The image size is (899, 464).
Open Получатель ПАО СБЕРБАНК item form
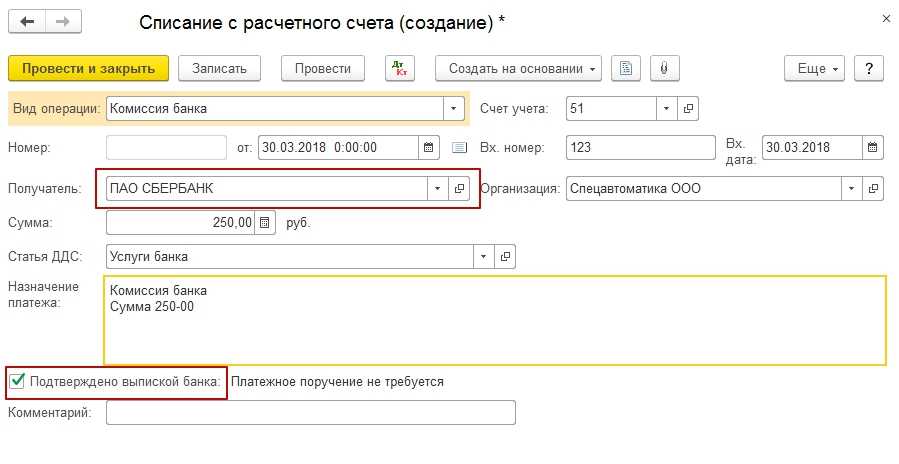point(459,188)
